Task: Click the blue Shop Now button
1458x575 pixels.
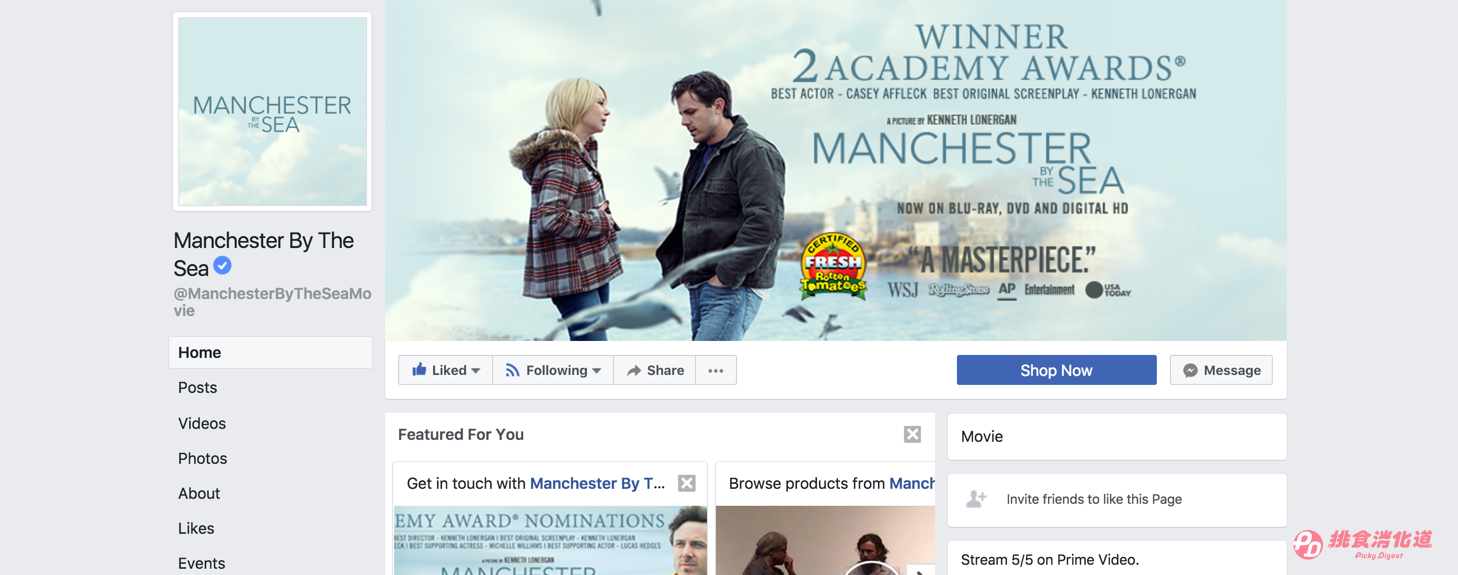Action: click(x=1056, y=370)
